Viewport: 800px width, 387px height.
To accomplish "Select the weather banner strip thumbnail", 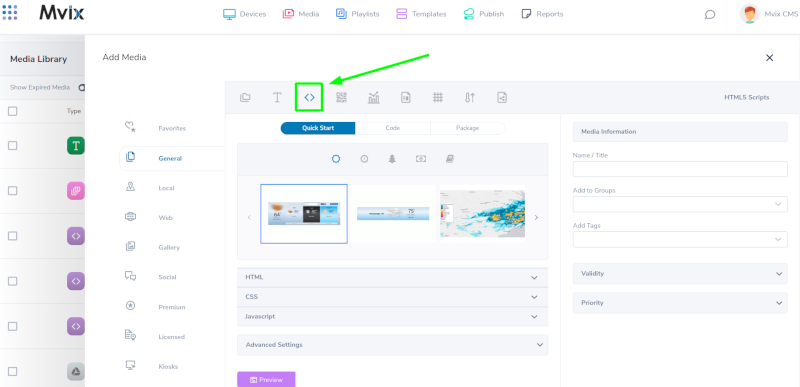I will pos(393,214).
